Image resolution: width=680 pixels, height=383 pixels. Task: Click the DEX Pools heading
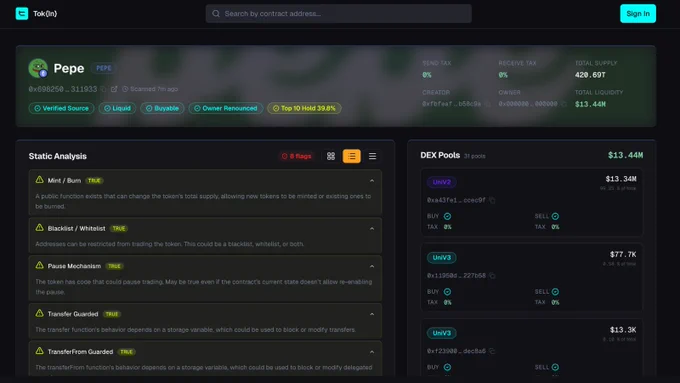point(440,155)
